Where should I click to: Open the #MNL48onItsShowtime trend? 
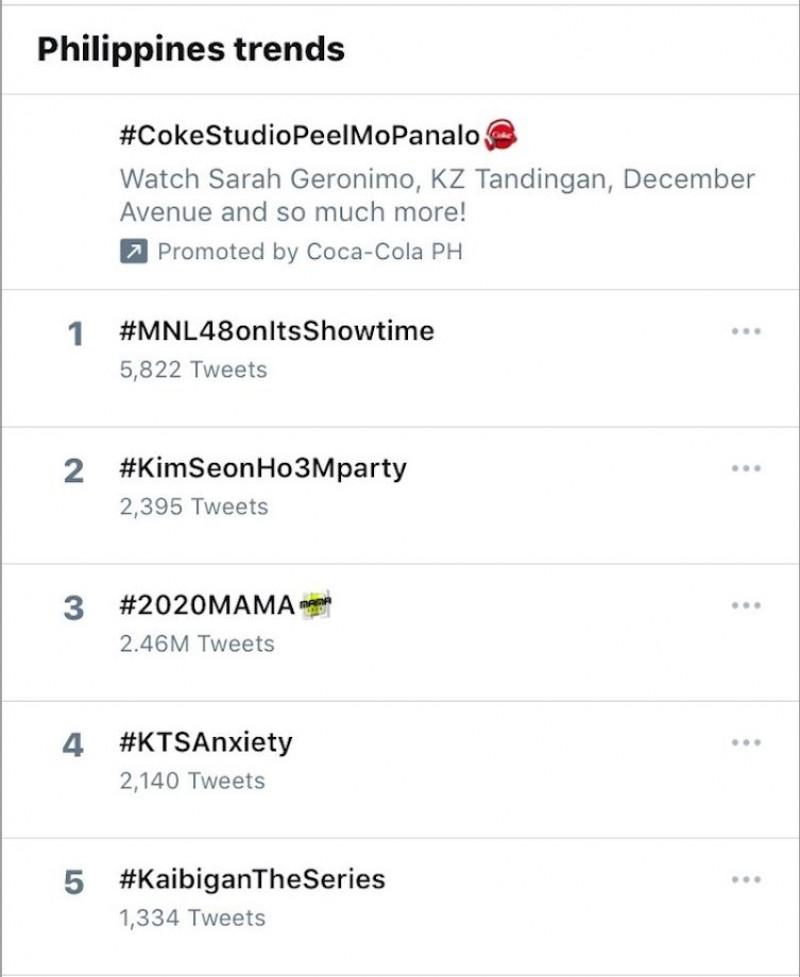coord(276,331)
